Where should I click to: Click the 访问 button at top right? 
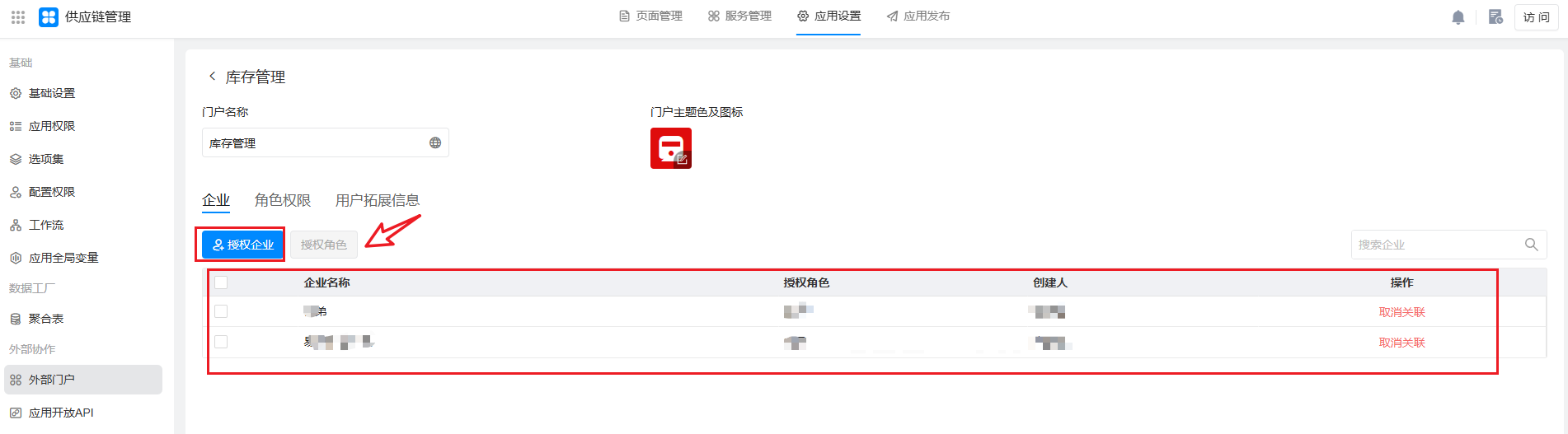pyautogui.click(x=1536, y=17)
